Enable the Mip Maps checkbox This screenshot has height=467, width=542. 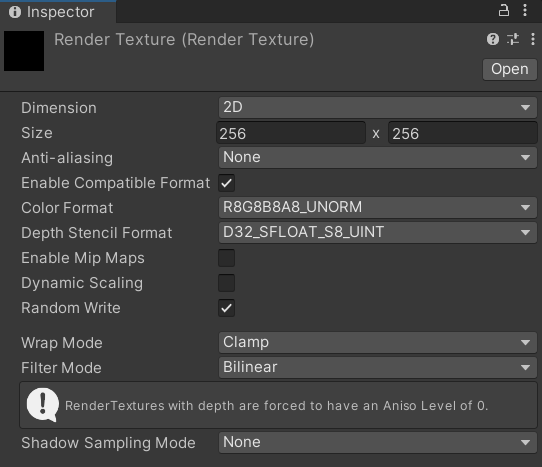[x=226, y=258]
